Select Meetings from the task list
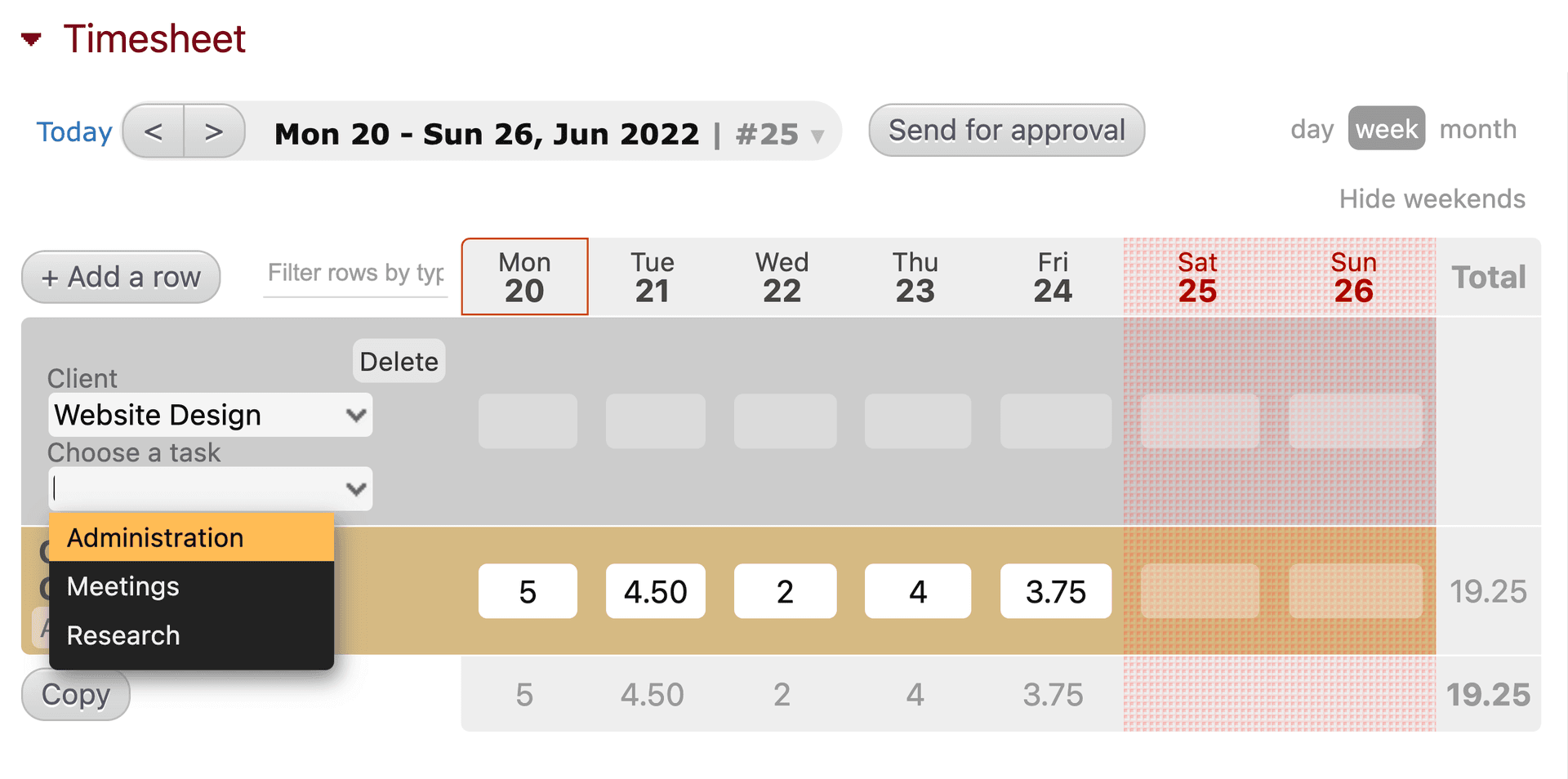 coord(122,586)
